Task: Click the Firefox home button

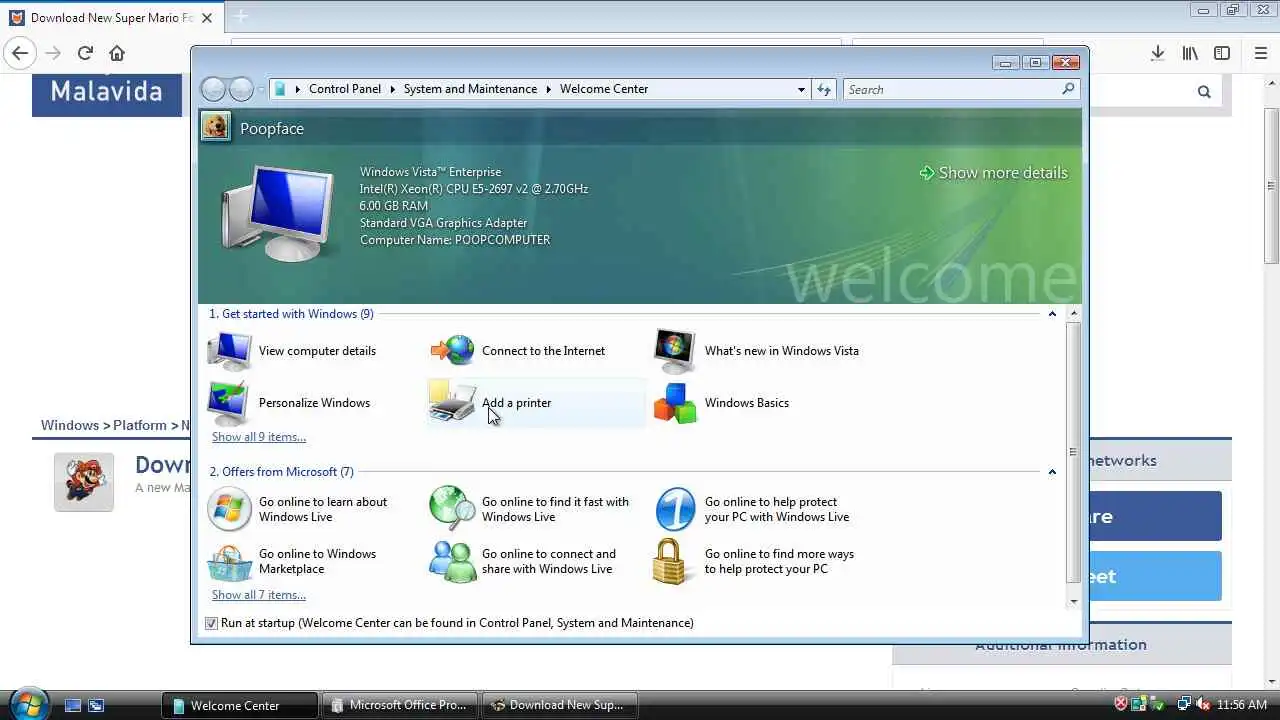Action: [117, 53]
